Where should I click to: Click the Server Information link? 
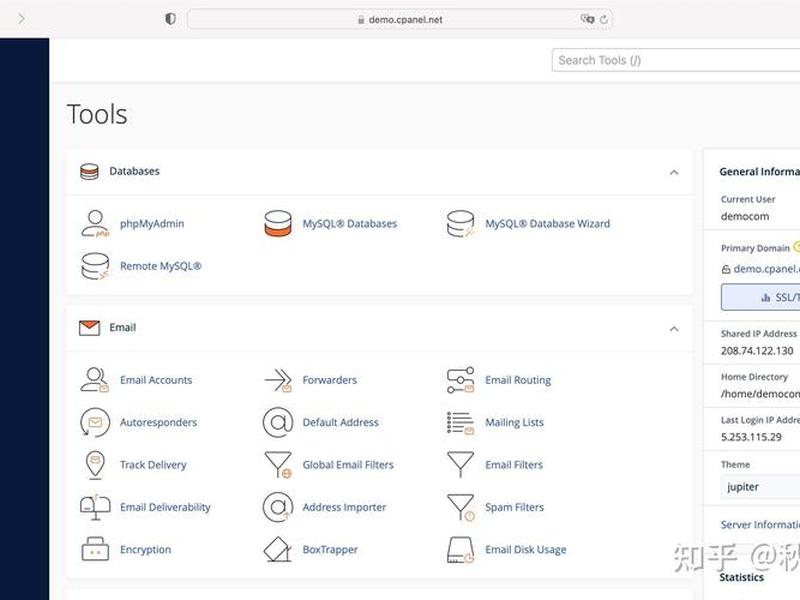click(760, 524)
